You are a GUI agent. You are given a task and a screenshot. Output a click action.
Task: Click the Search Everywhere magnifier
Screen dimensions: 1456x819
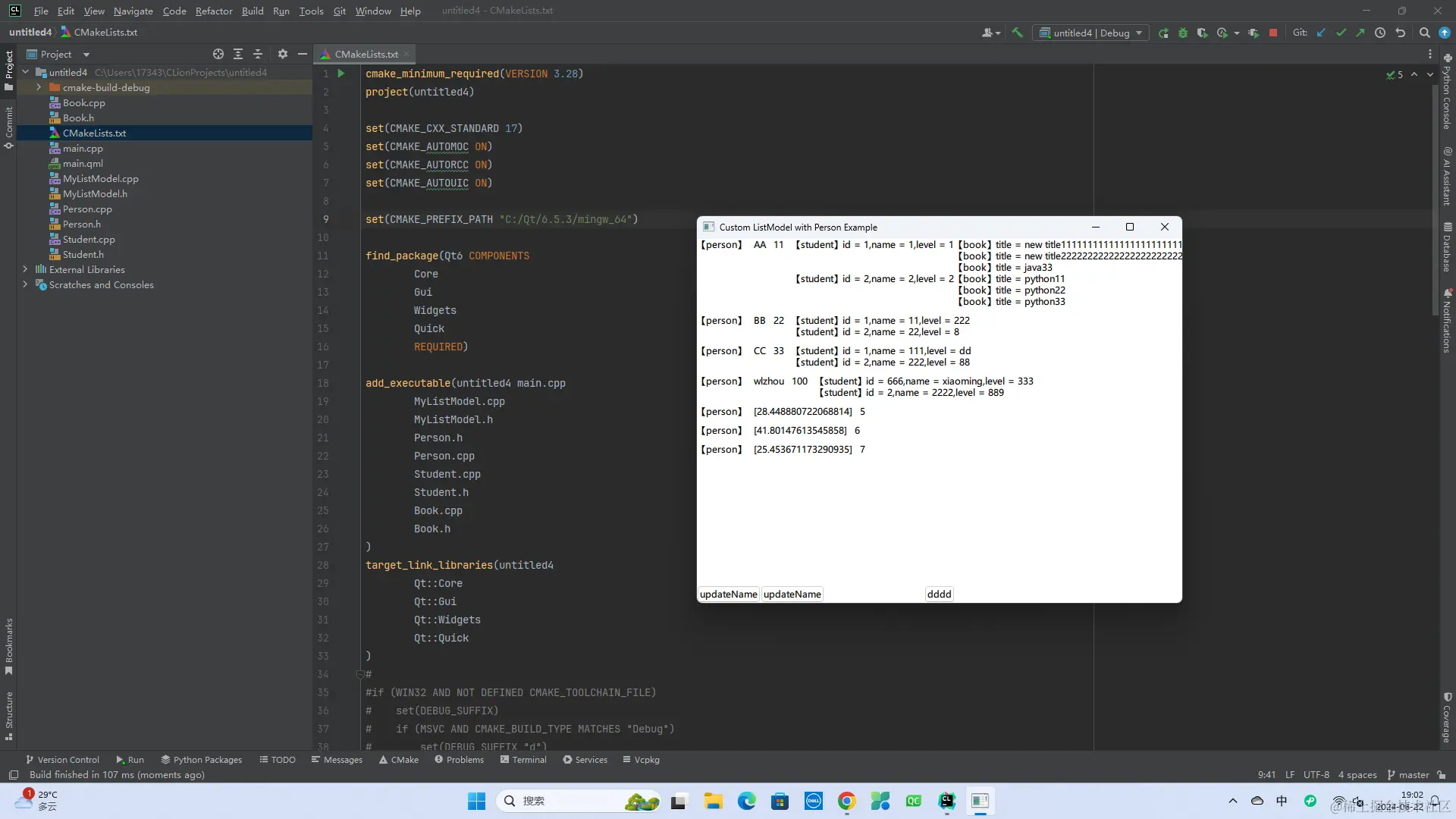(1424, 33)
